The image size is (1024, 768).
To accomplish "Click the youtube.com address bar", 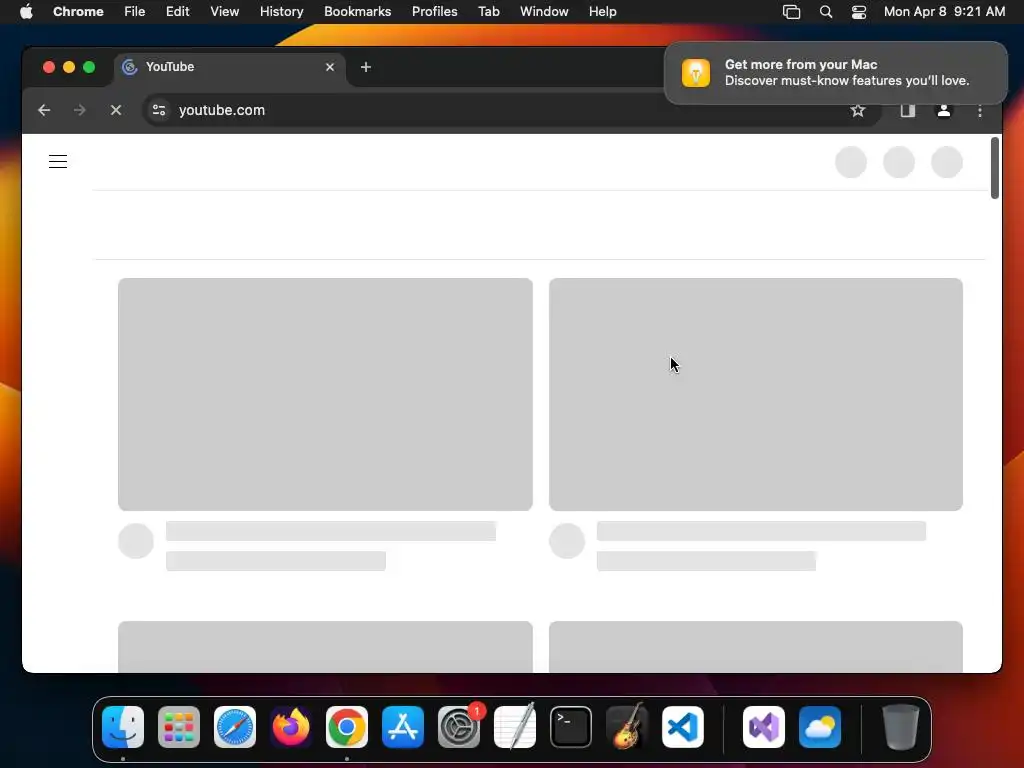I will 513,110.
